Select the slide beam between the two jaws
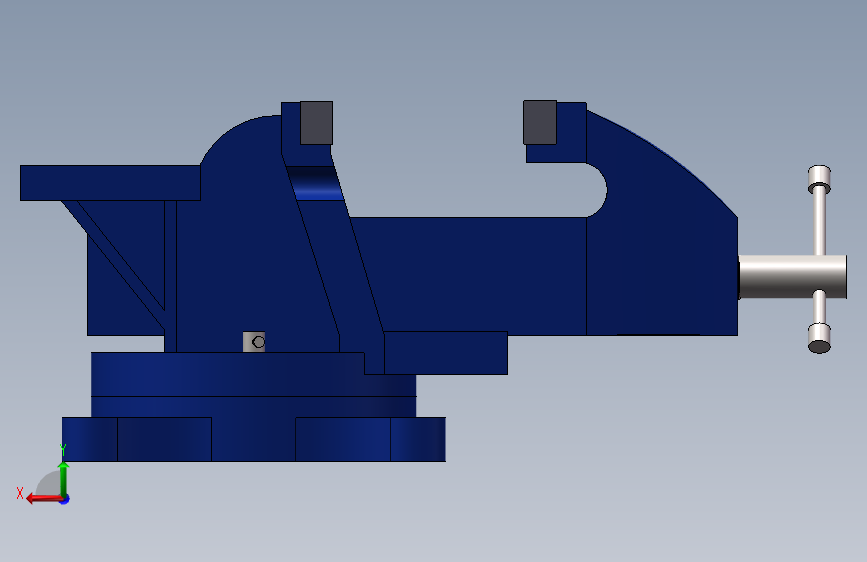This screenshot has height=562, width=867. coord(470,275)
